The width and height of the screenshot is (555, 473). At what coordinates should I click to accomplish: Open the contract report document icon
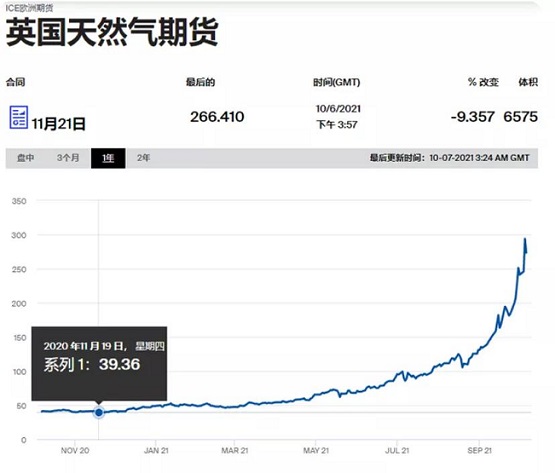point(18,117)
